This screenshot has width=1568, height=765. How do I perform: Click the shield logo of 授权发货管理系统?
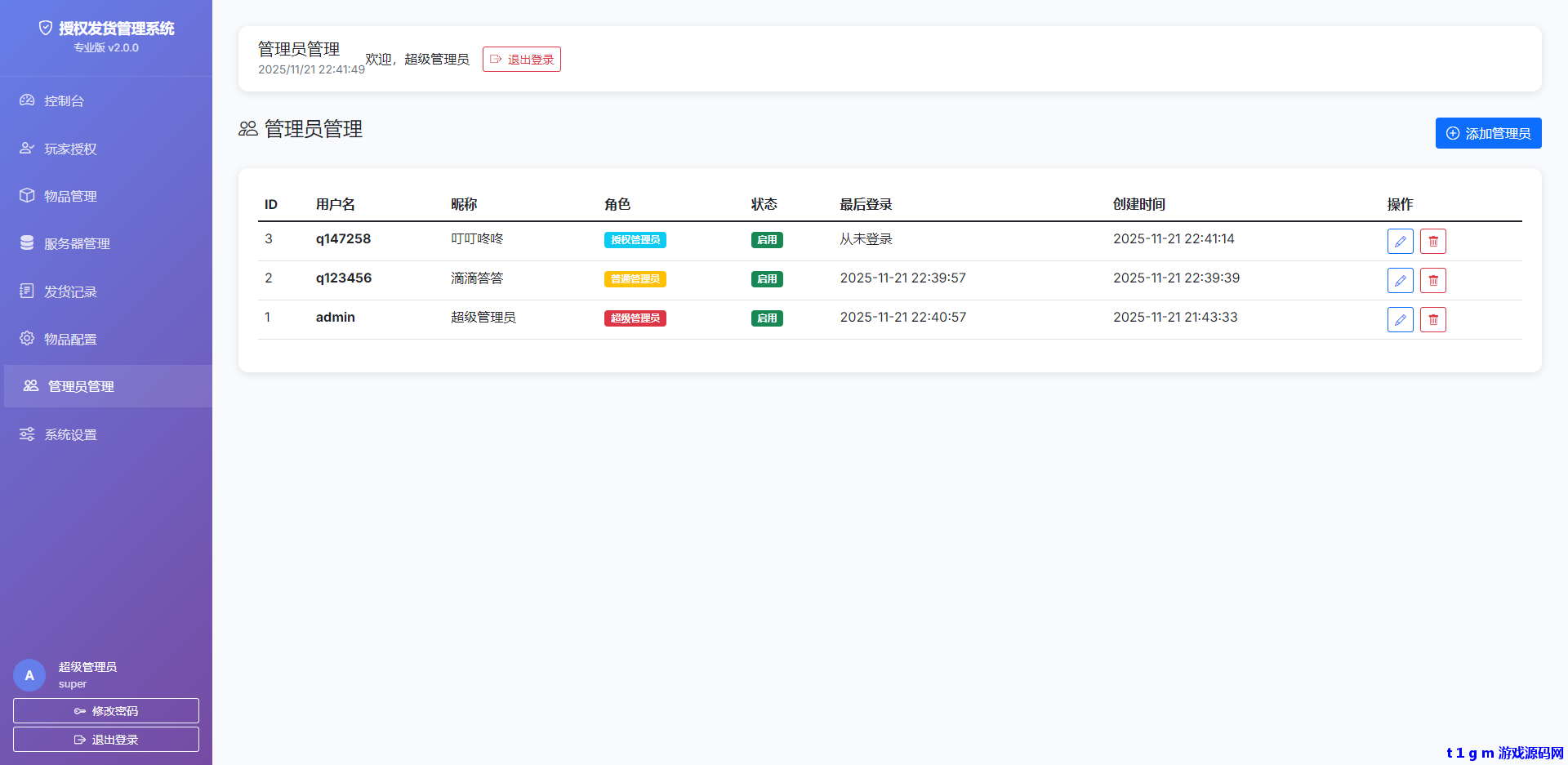tap(45, 27)
